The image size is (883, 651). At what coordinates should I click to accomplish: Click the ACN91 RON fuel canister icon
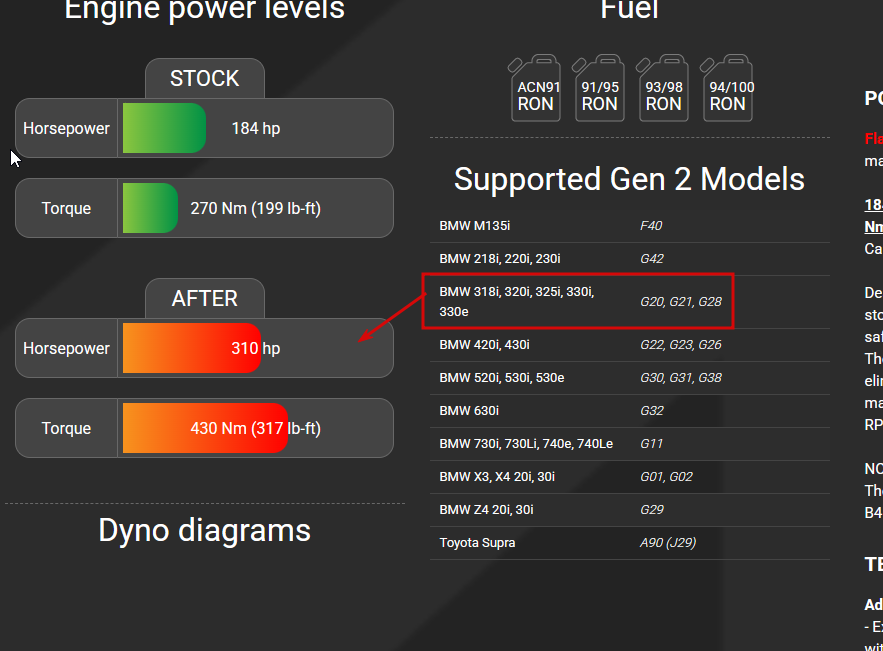[x=535, y=88]
